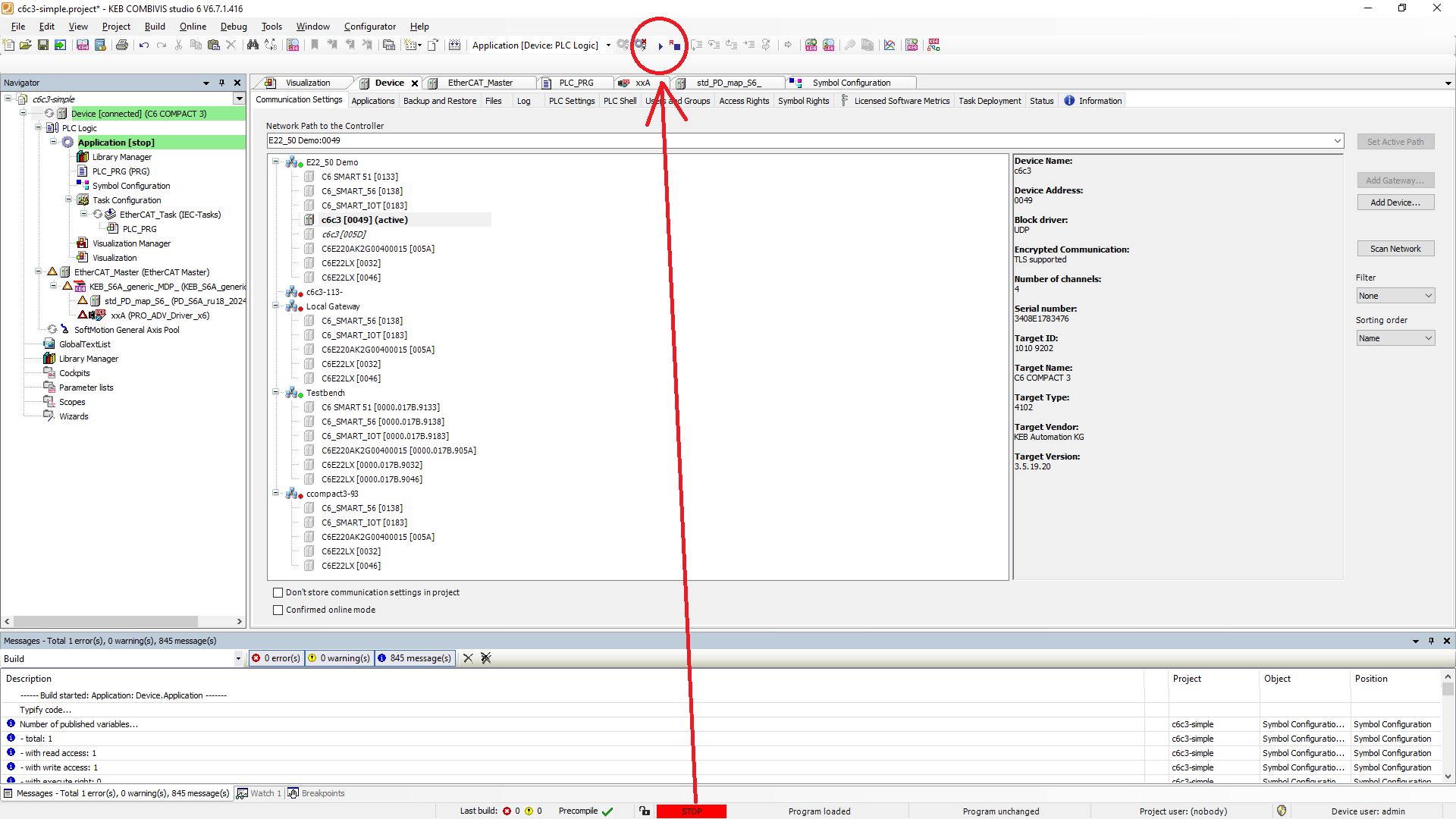Open the Filter None dropdown
Screen dimensions: 1456x819
[1395, 296]
